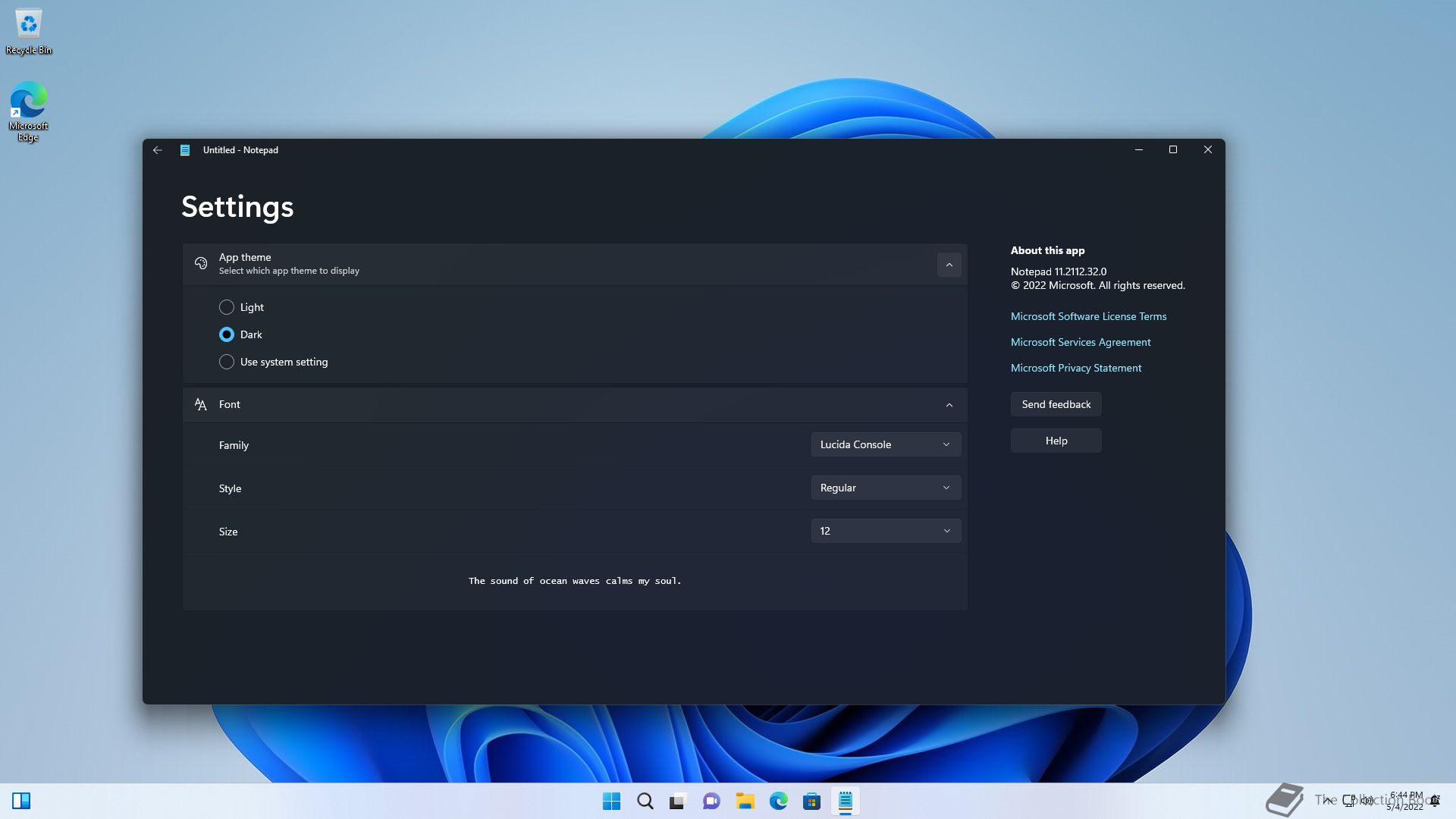
Task: Open File Explorer from taskbar
Action: (745, 801)
